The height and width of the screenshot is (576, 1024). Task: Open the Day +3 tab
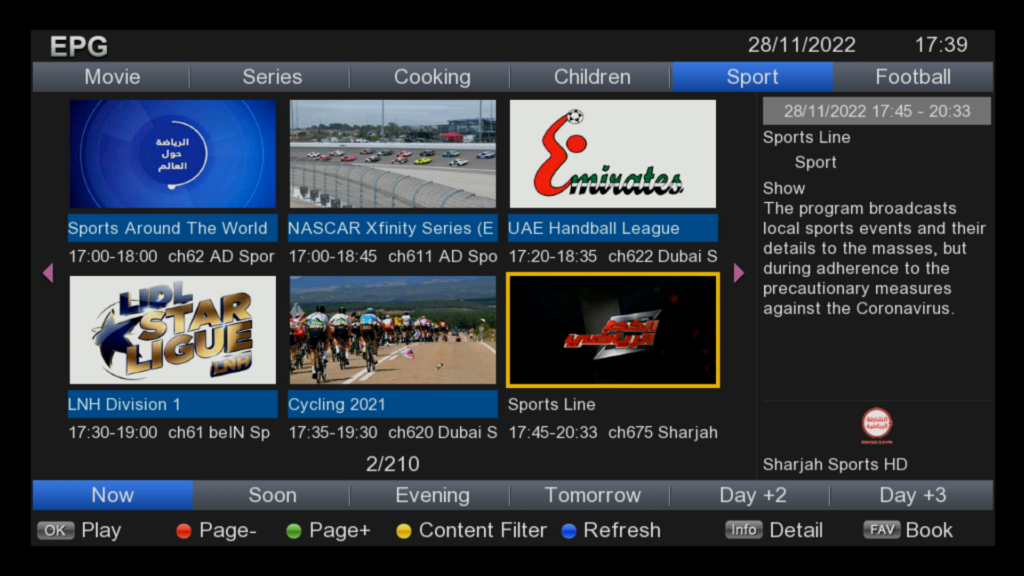[912, 495]
